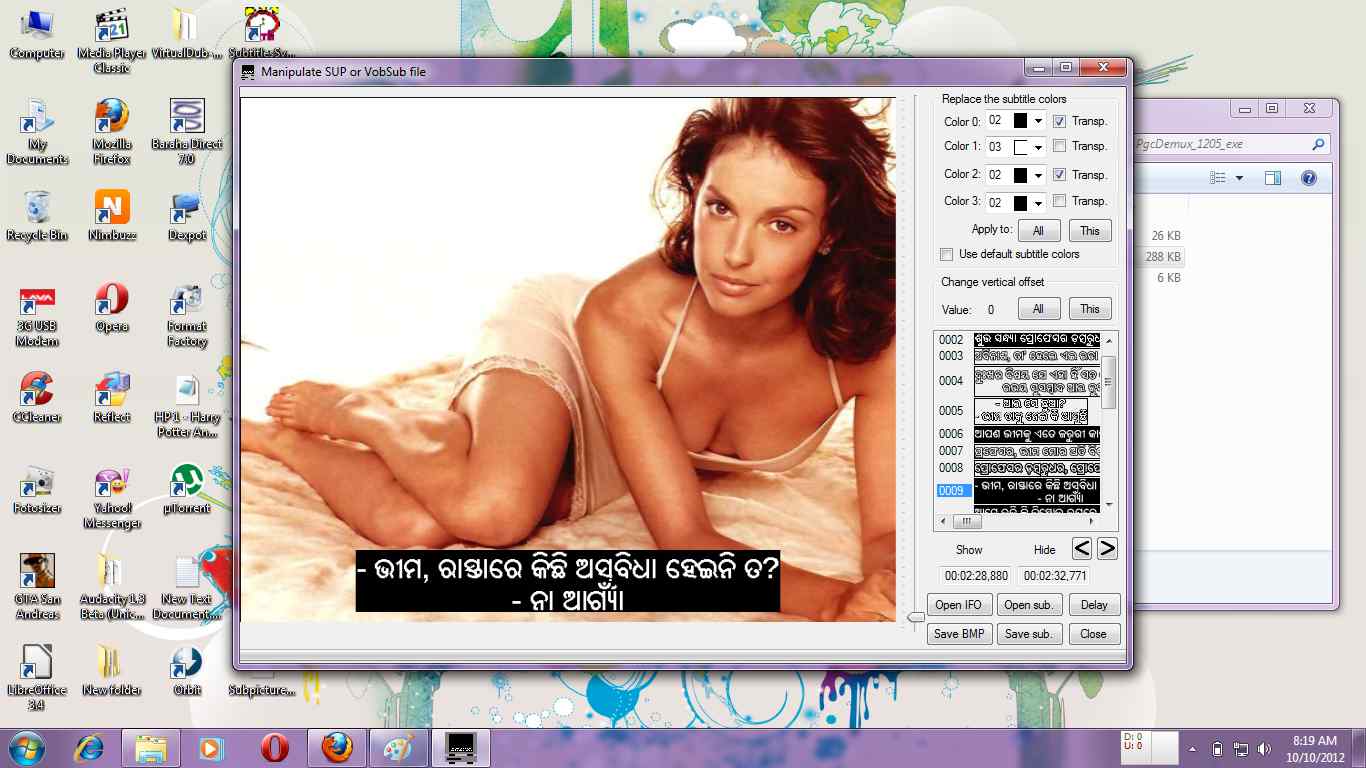Select the GTA San Andreas shortcut

[x=37, y=587]
